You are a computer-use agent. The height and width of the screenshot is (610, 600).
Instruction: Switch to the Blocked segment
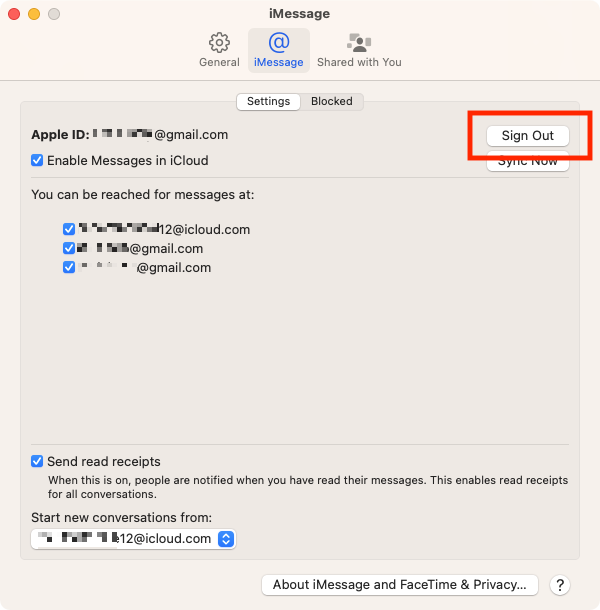click(332, 102)
